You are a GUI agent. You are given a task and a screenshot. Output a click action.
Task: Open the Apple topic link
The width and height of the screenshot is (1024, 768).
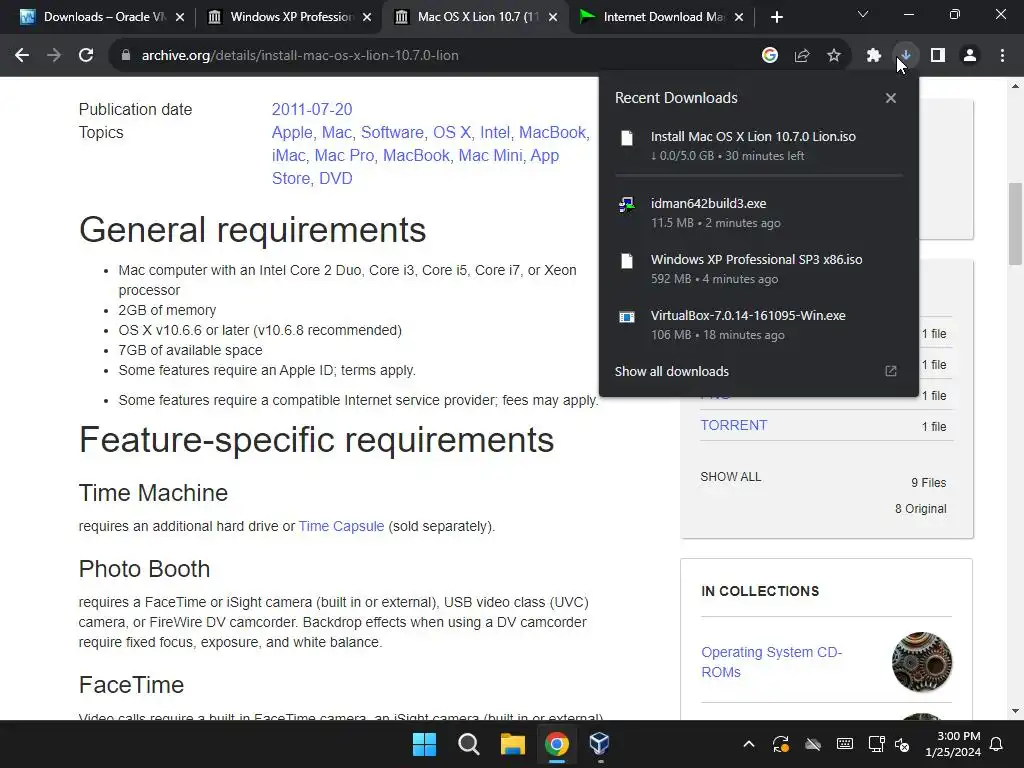[292, 133]
